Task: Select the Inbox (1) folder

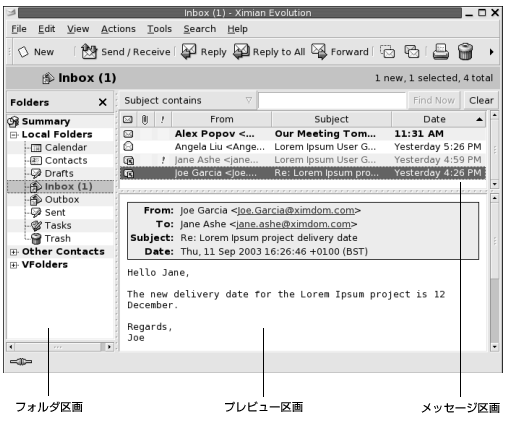Action: click(61, 187)
